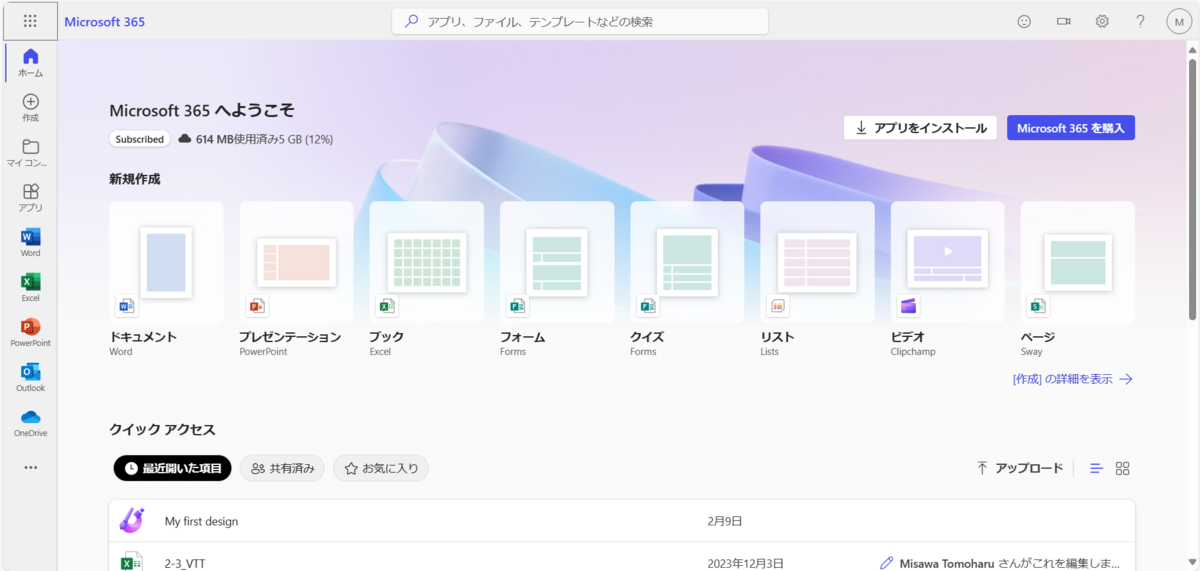The height and width of the screenshot is (571, 1200).
Task: Click the 2-3_VTT Excel file icon
Action: (132, 563)
